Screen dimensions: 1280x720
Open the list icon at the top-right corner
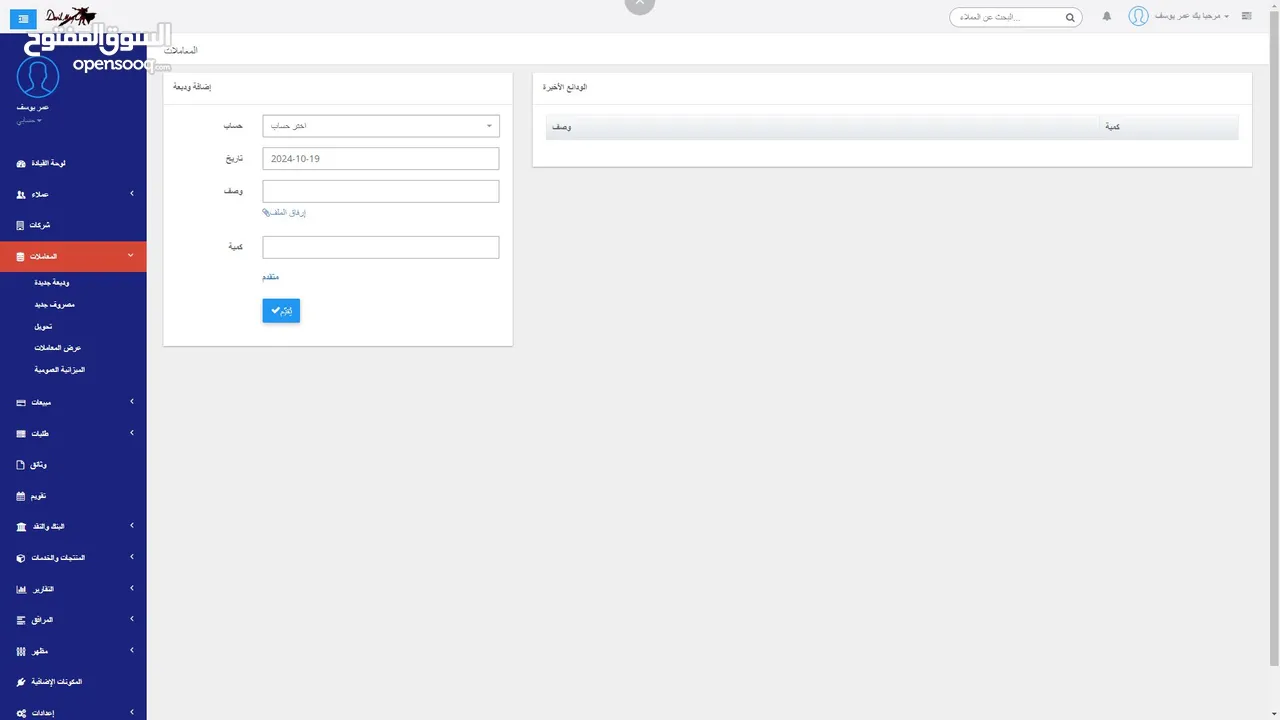pos(1246,16)
